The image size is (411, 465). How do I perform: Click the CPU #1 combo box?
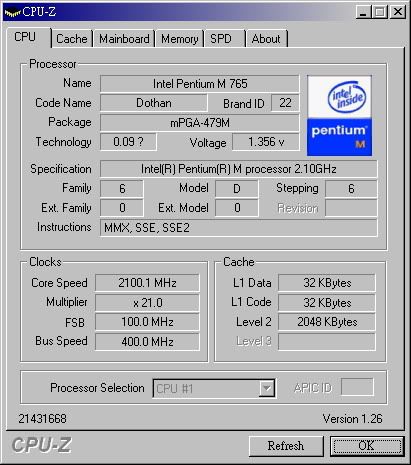point(214,388)
